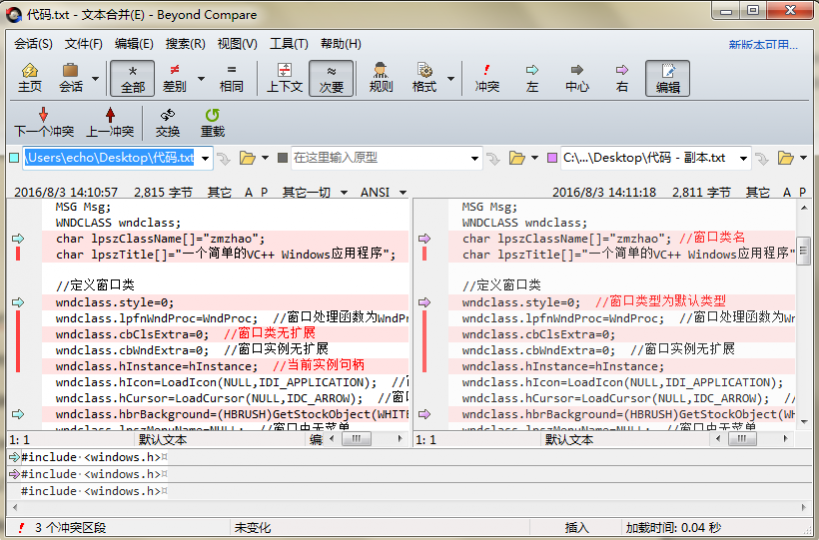This screenshot has width=819, height=540.
Task: Click left arrow beside wndclass.style=0 in left pane
Action: click(x=18, y=302)
